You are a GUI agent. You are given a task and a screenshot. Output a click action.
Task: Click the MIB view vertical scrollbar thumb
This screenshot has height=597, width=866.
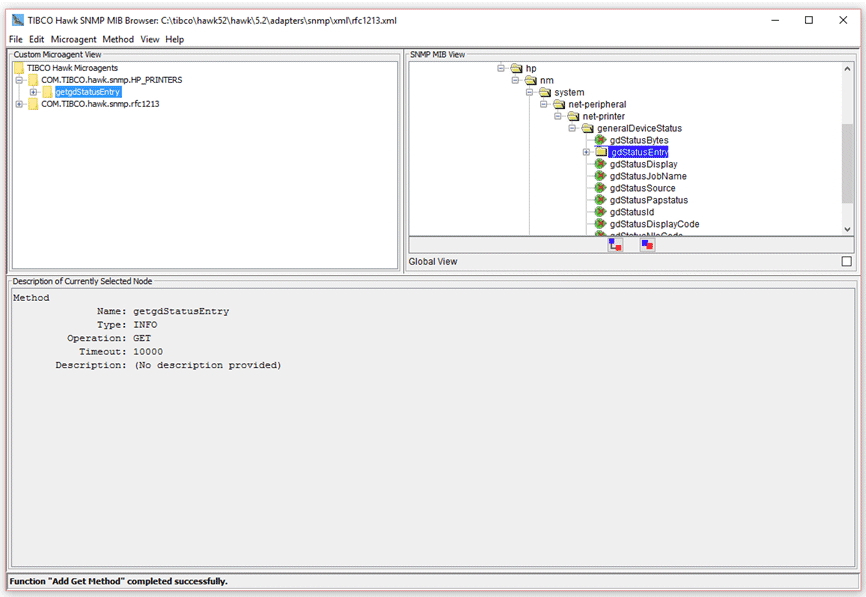click(847, 163)
